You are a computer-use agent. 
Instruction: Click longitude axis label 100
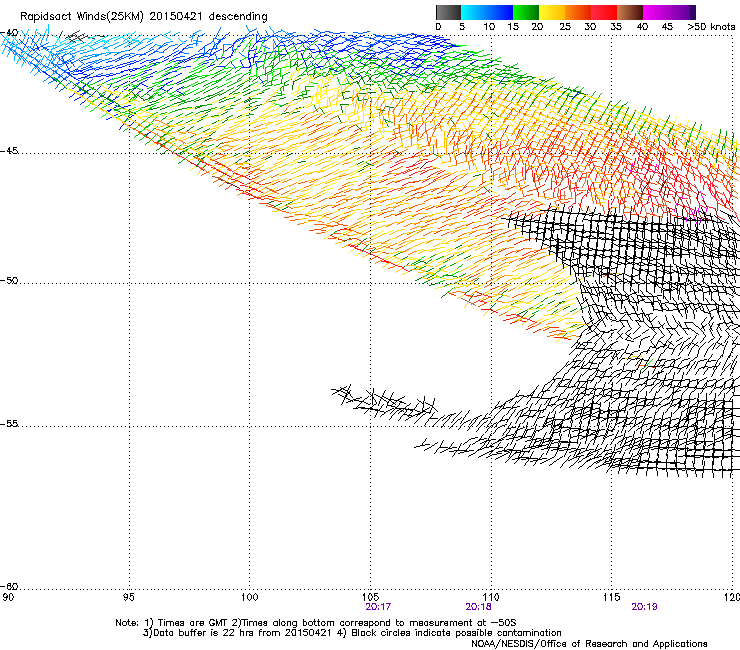[249, 597]
